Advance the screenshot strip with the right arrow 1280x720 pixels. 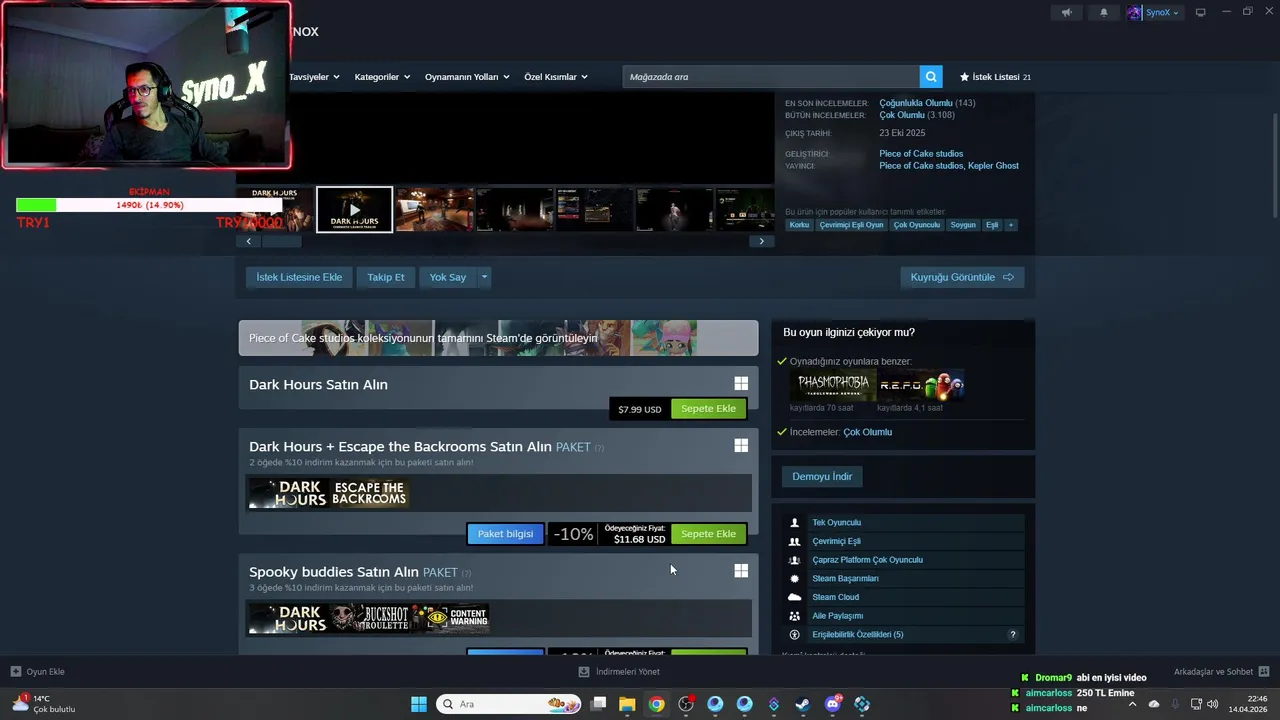click(761, 241)
